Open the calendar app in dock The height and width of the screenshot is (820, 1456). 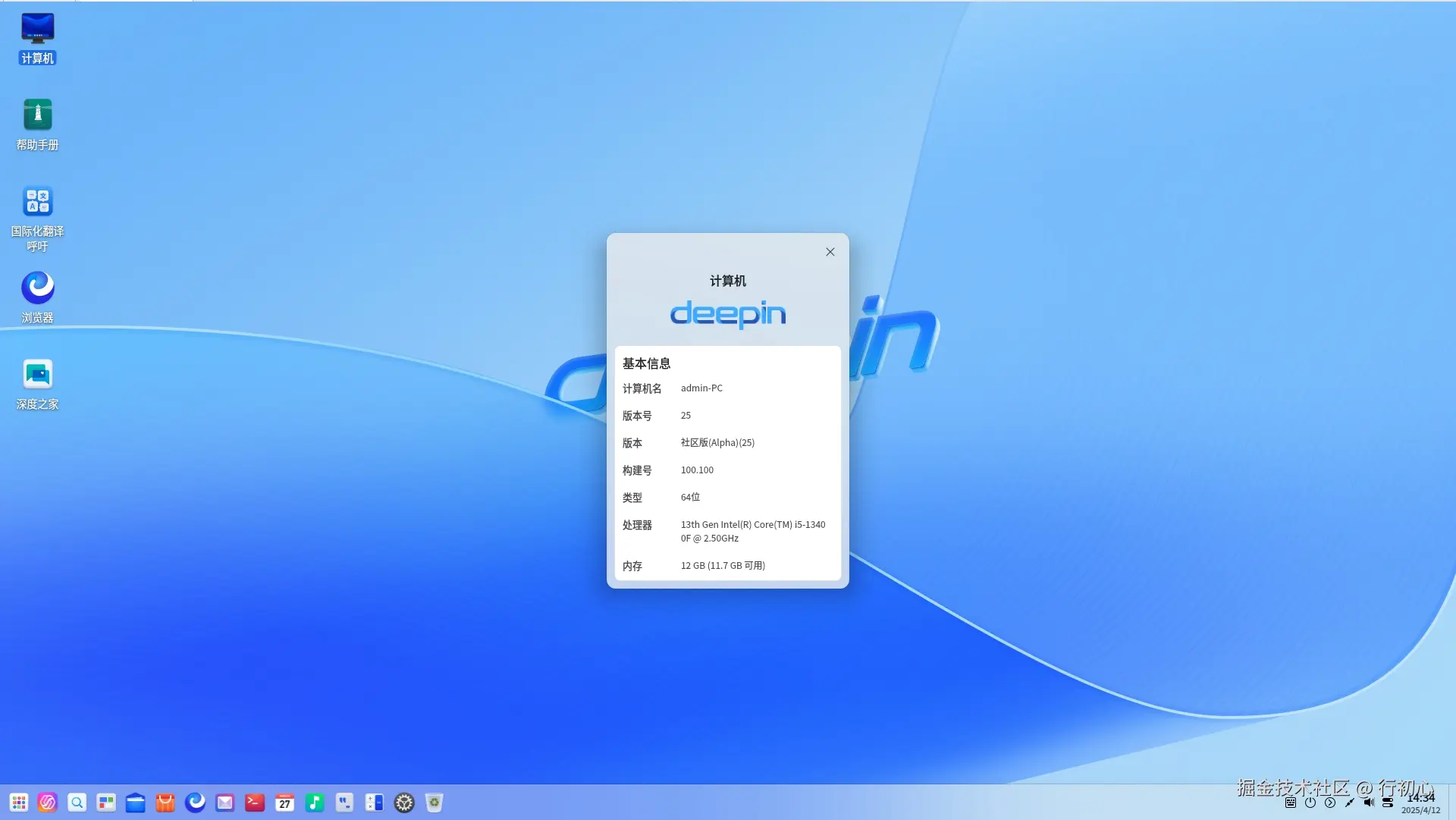point(284,803)
